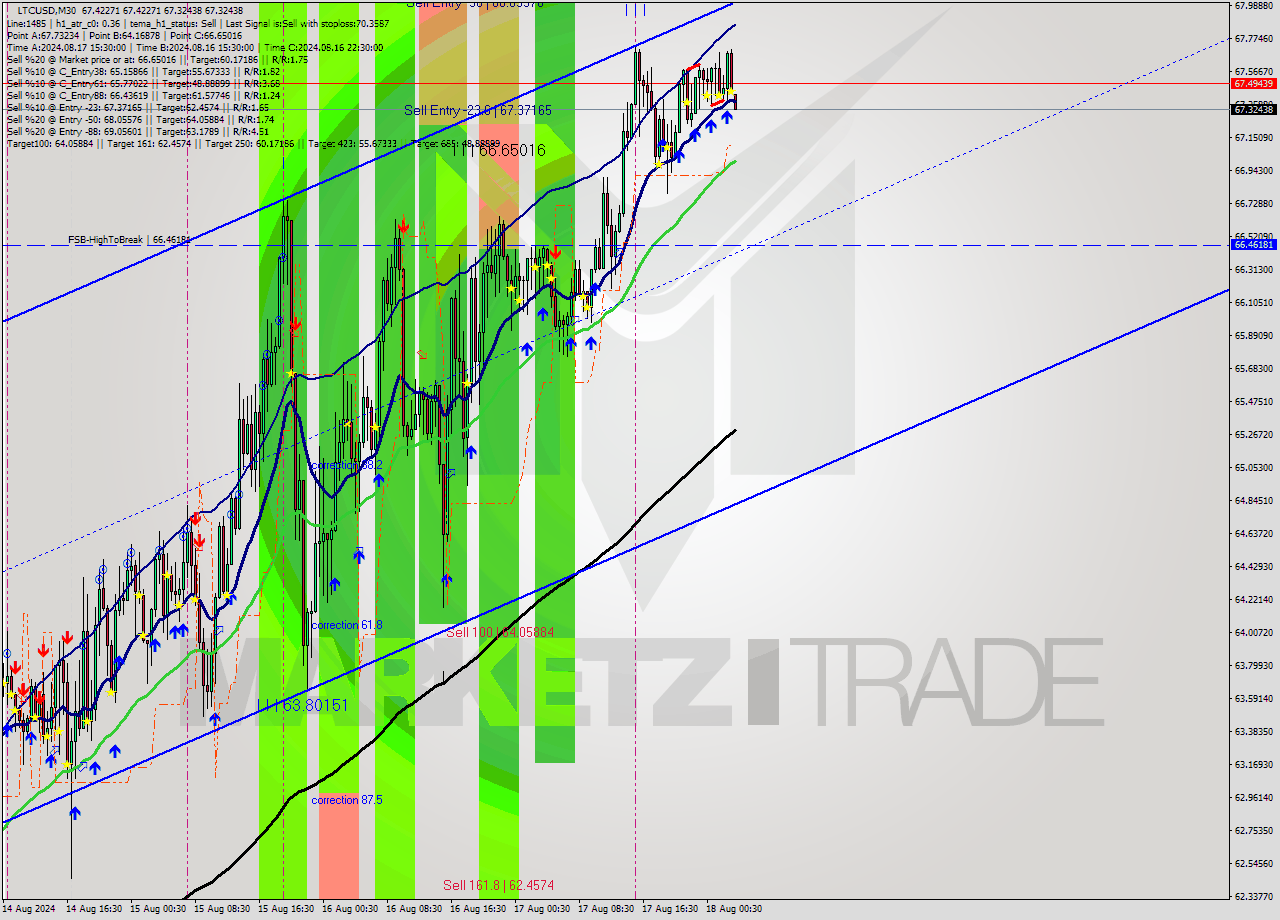Click the 'Sell 100 | 64.05884' label

pos(500,632)
